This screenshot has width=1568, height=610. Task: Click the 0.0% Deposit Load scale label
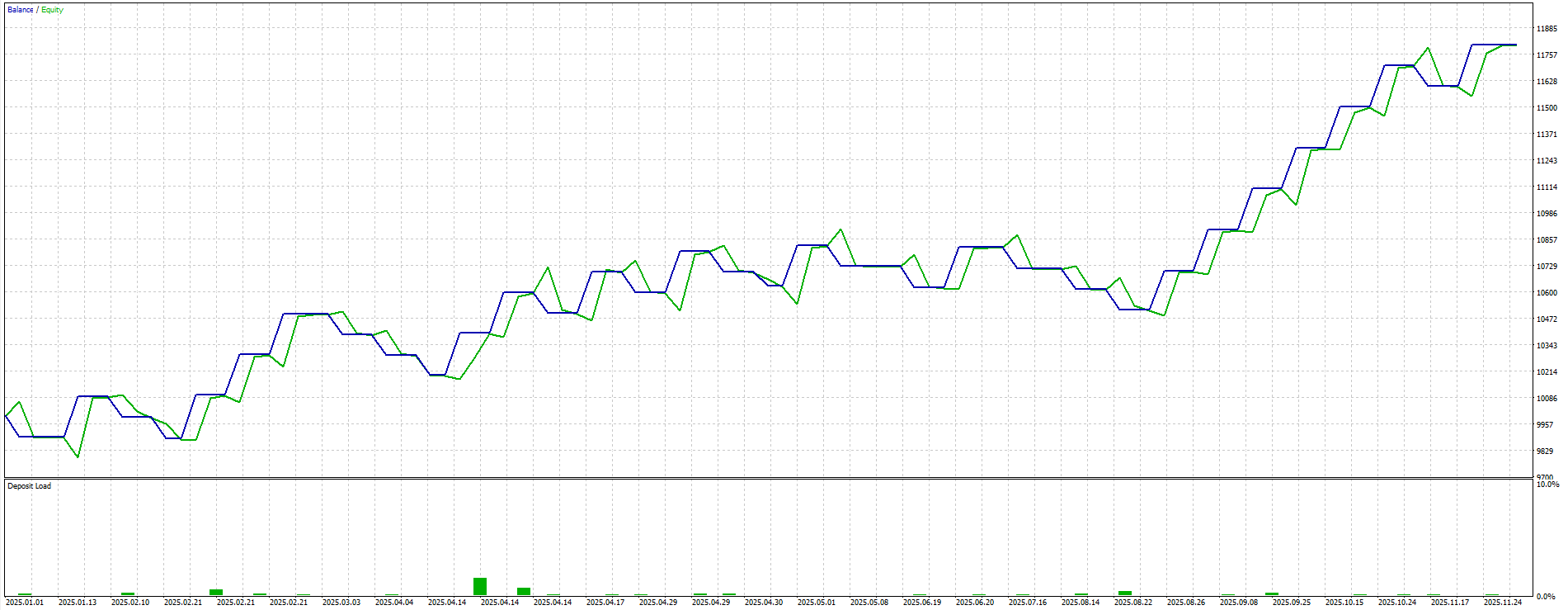click(1546, 596)
